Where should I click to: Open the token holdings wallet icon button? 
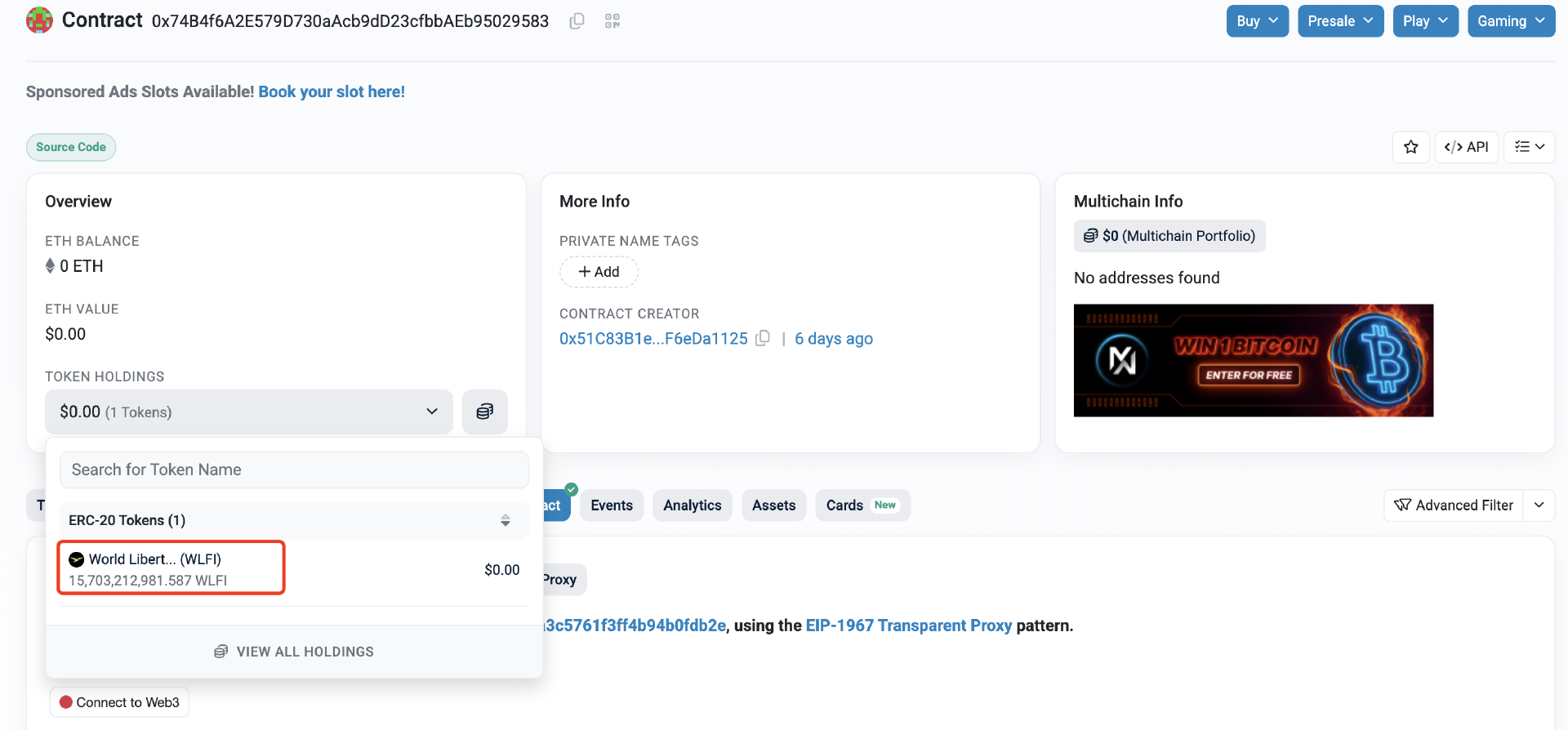pyautogui.click(x=484, y=412)
